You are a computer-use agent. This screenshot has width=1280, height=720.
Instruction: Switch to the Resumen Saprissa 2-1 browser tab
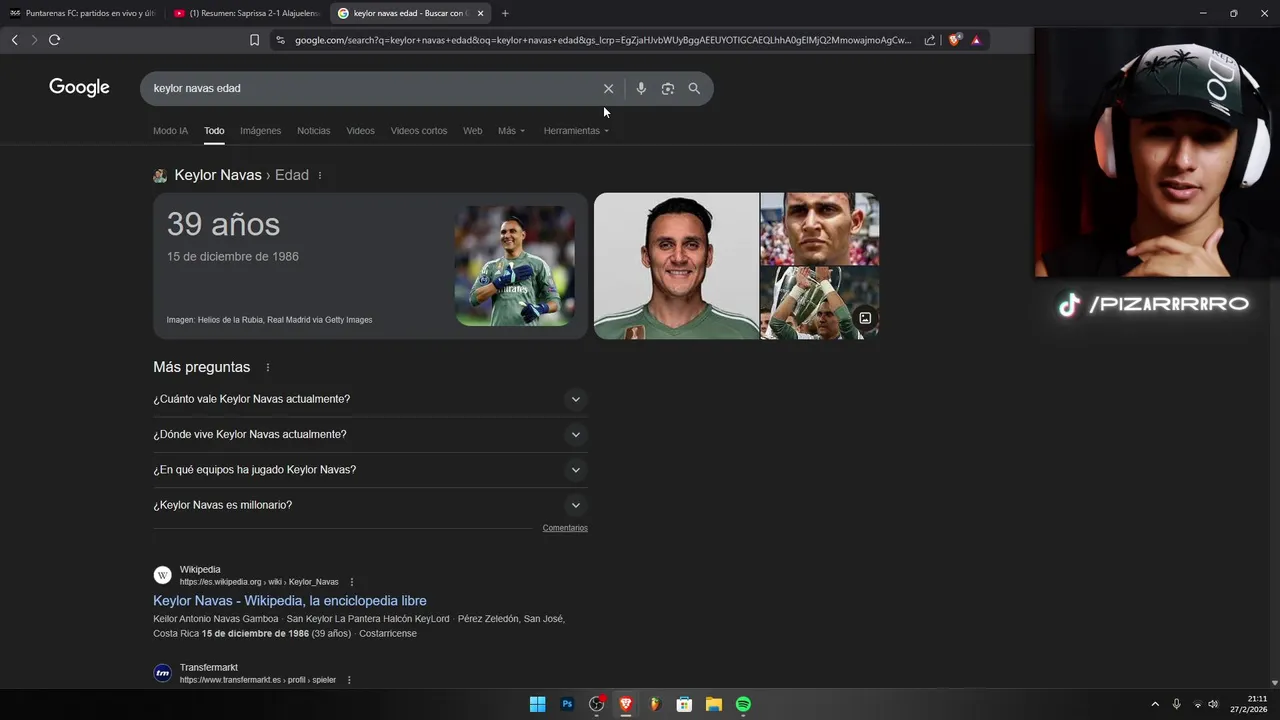pyautogui.click(x=247, y=13)
